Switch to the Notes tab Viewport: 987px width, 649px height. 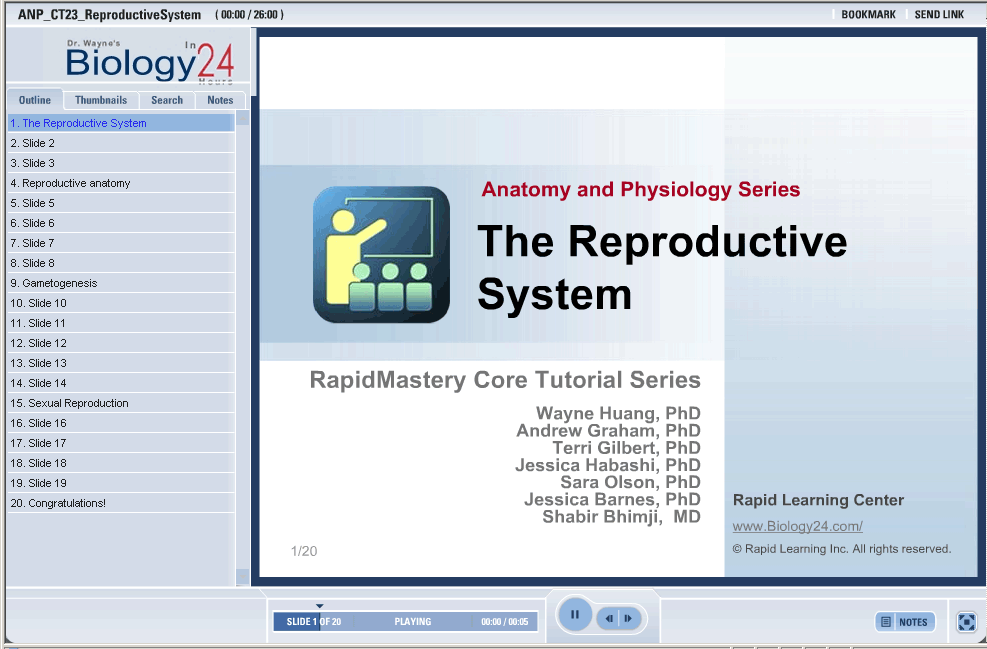220,100
